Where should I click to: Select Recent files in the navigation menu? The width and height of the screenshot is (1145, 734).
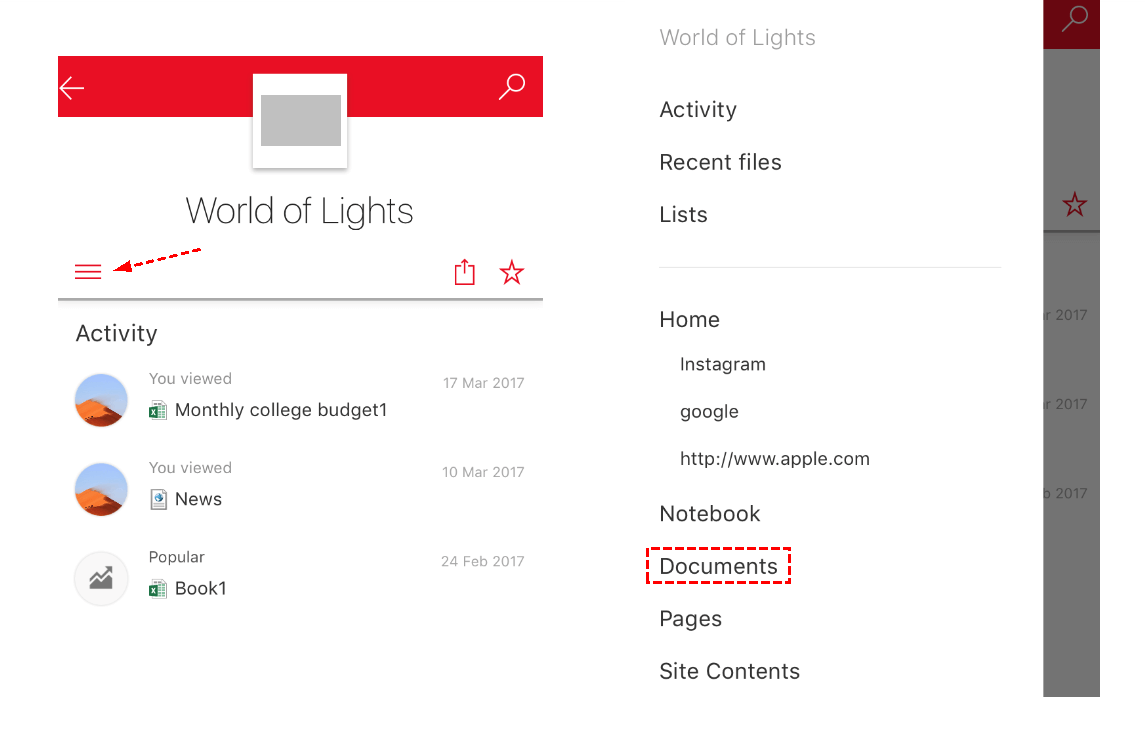(x=720, y=162)
